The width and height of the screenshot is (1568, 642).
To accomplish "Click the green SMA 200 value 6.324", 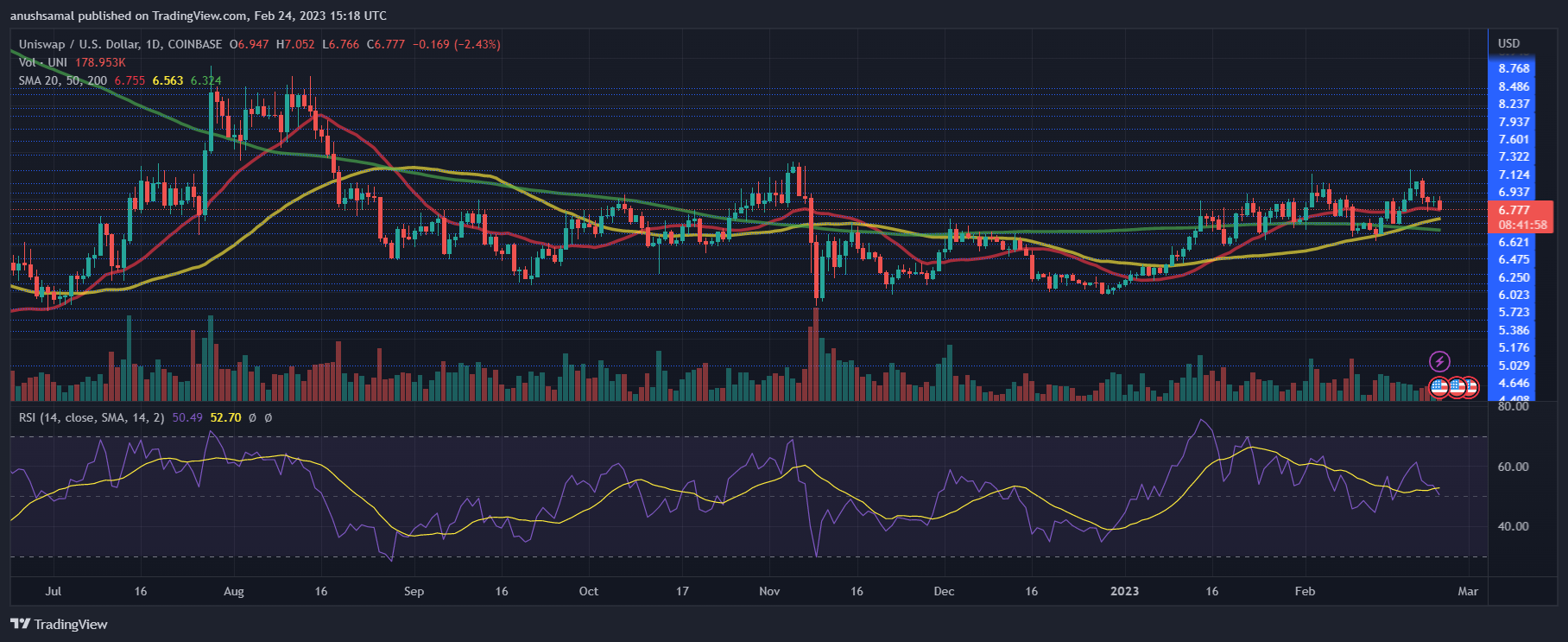I will 205,80.
